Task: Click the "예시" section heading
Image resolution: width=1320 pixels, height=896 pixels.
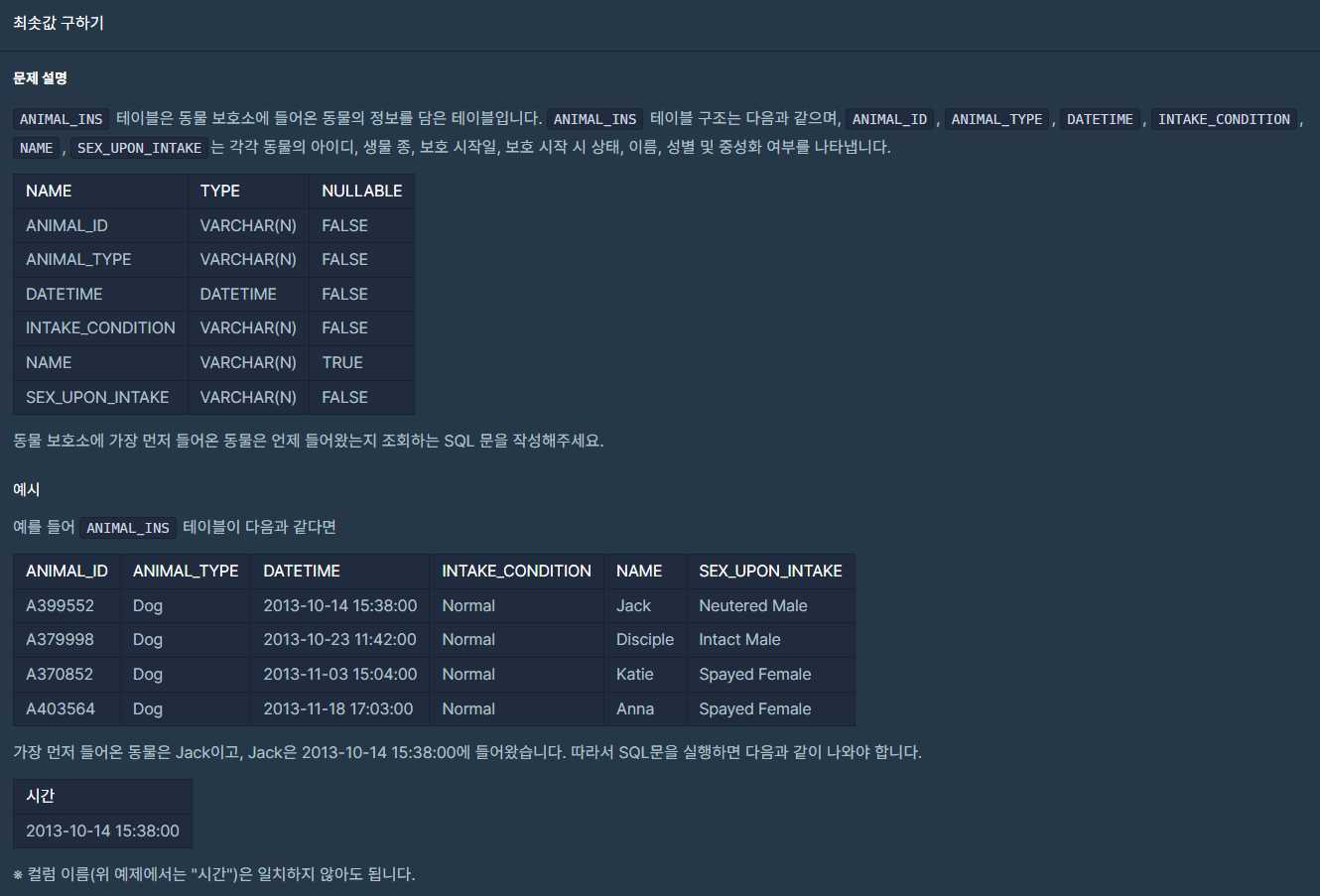Action: 27,489
